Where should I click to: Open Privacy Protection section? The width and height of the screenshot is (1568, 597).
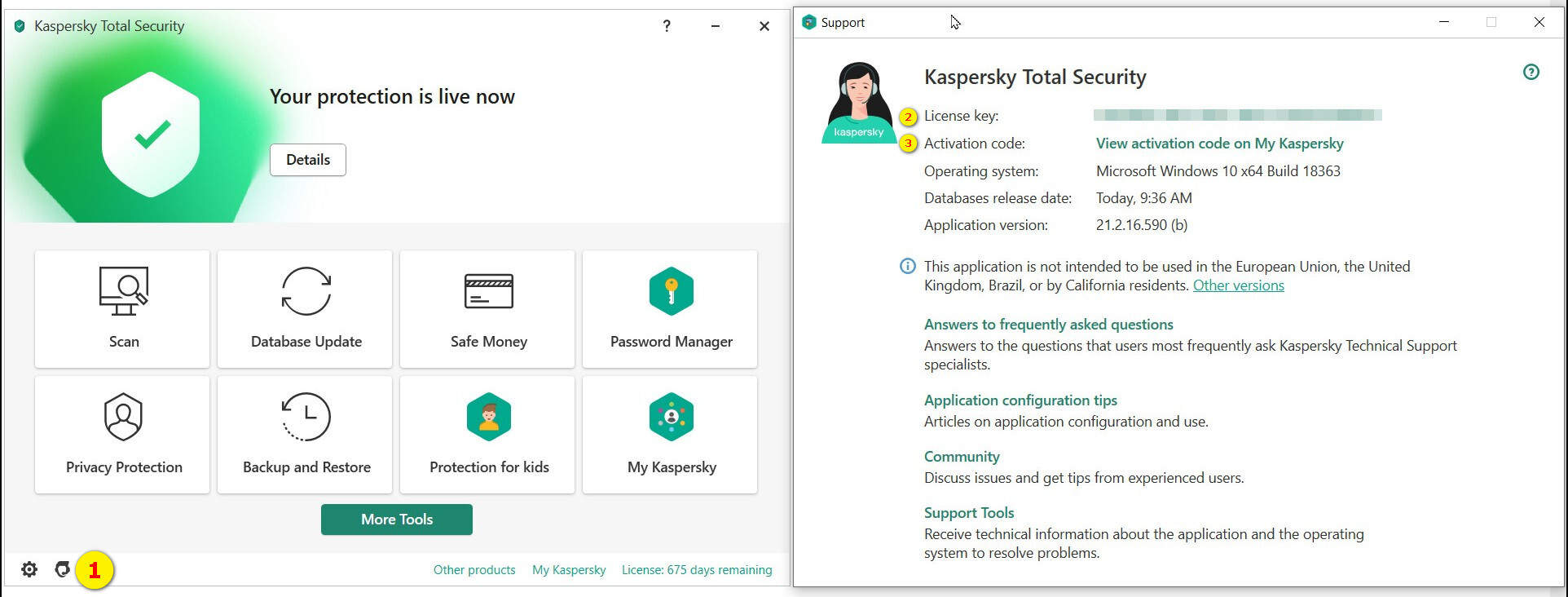(x=122, y=435)
